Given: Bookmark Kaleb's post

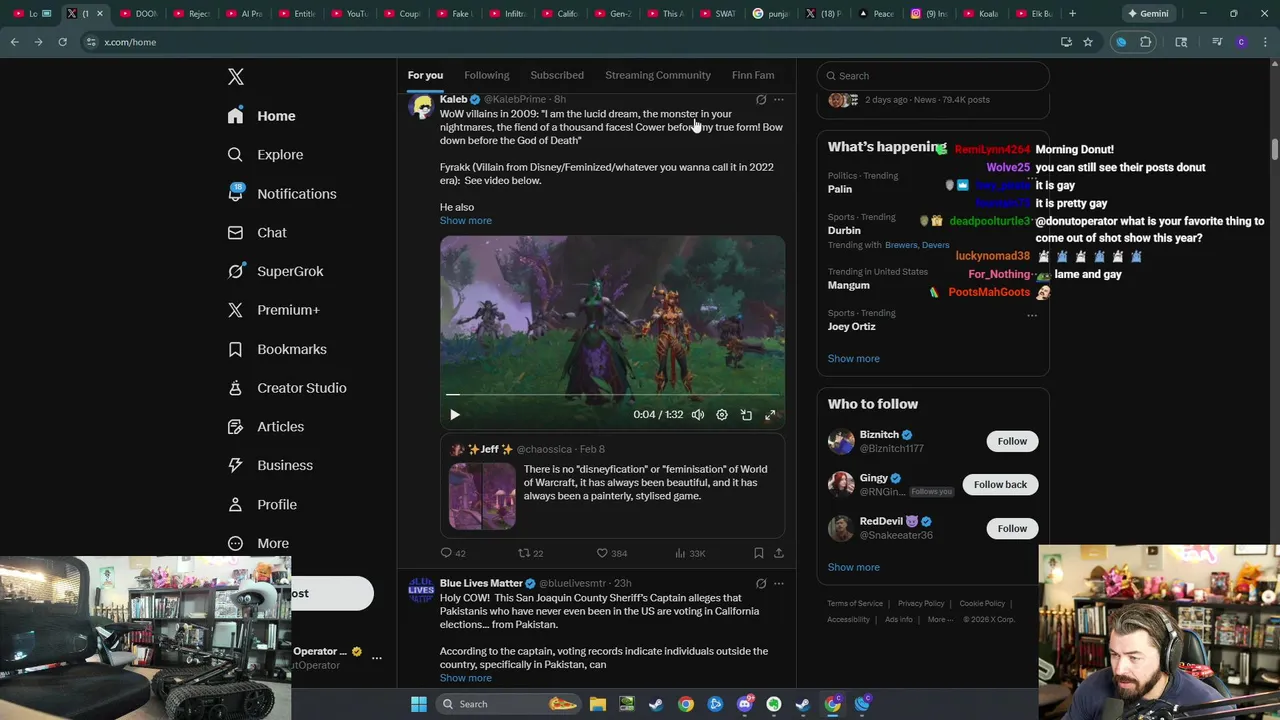Looking at the screenshot, I should (x=758, y=553).
